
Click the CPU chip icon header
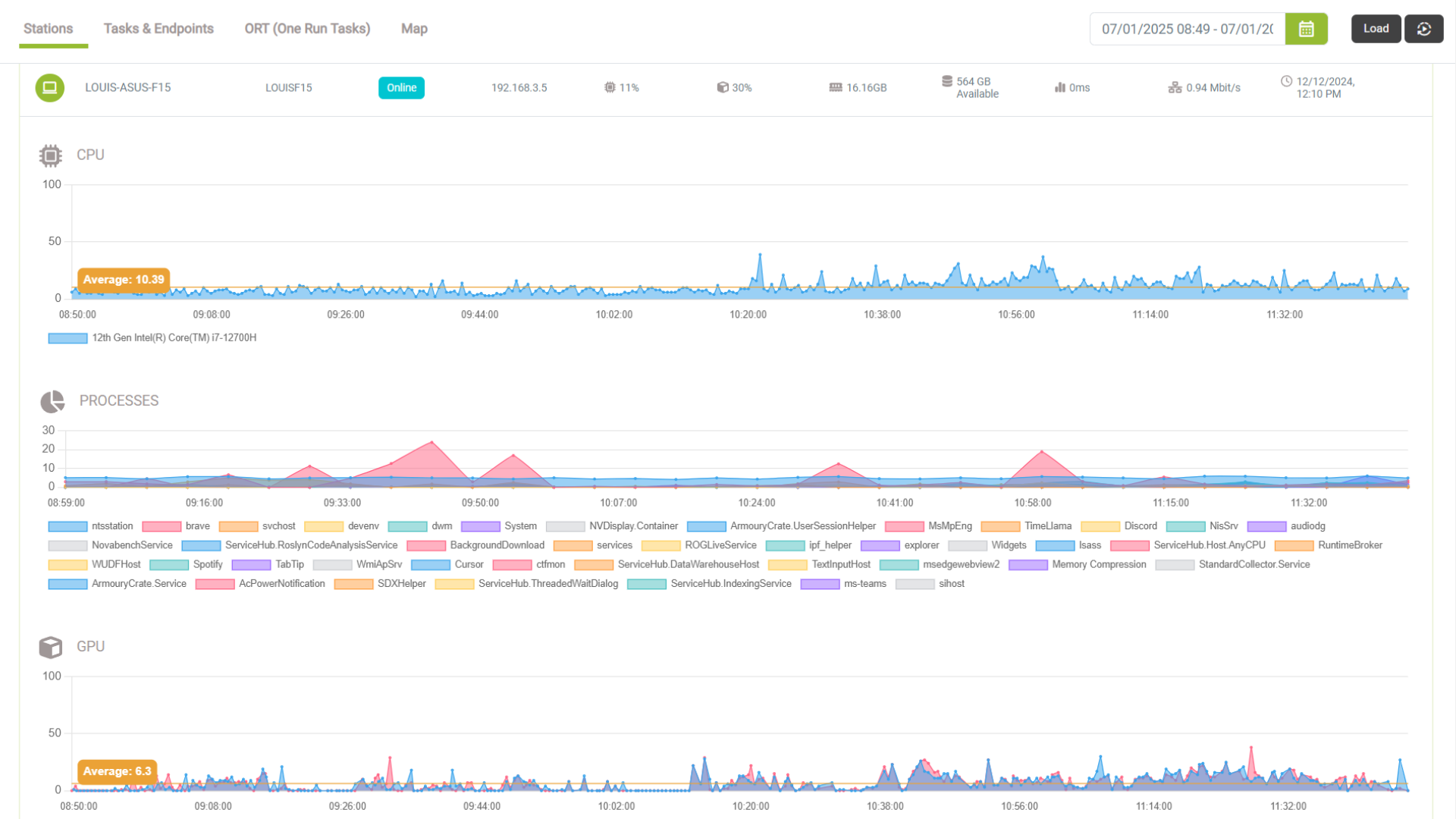pyautogui.click(x=50, y=155)
